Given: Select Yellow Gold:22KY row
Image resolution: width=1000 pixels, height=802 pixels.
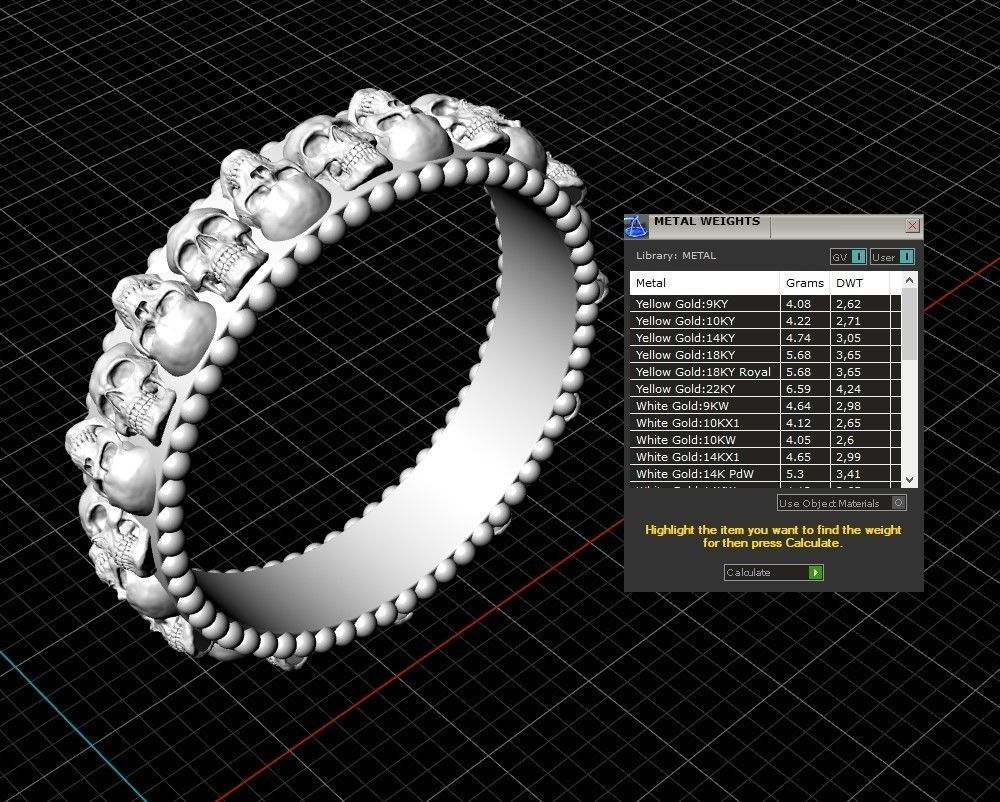Looking at the screenshot, I should click(765, 389).
